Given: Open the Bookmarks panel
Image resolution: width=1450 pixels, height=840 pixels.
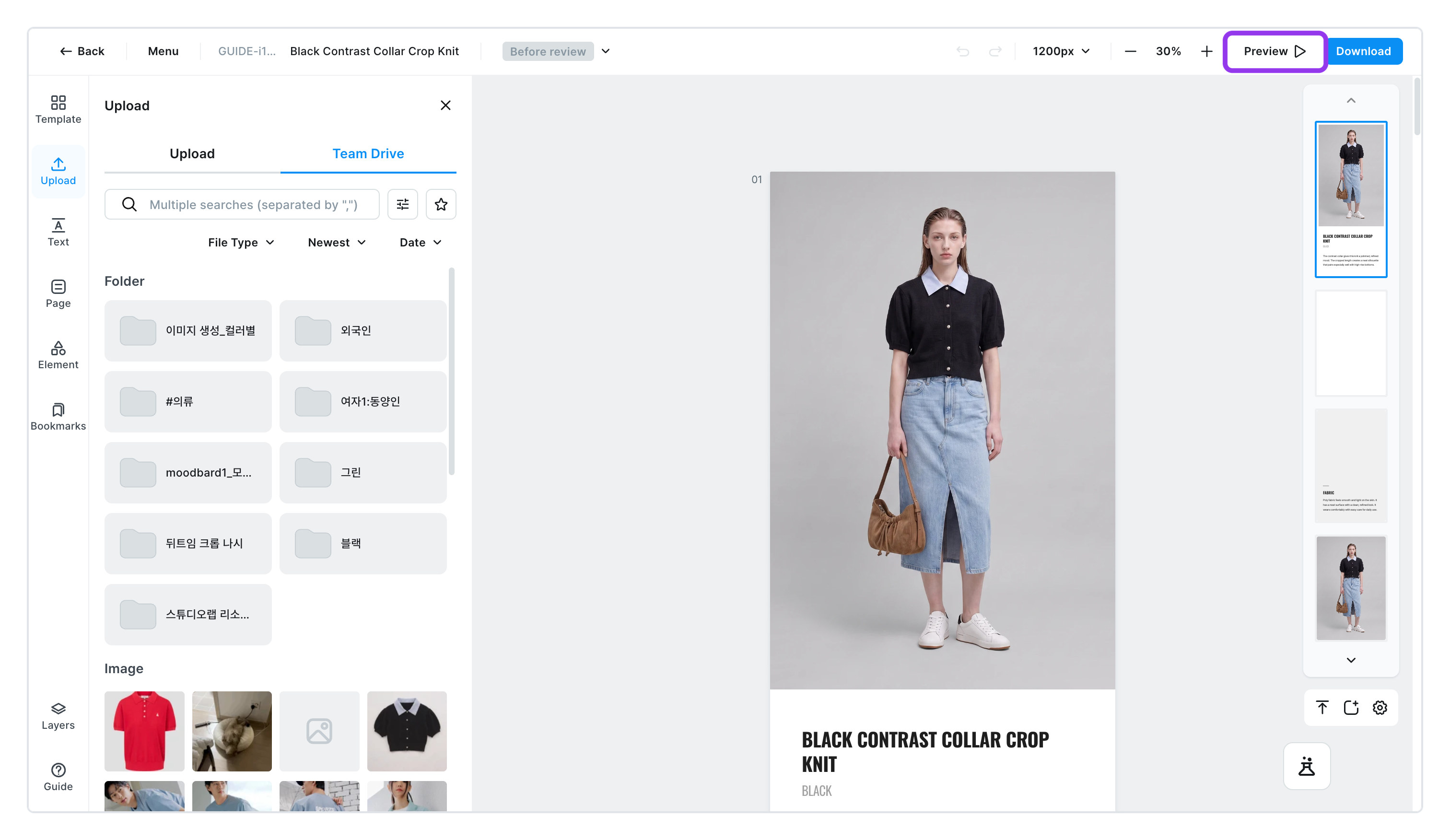Looking at the screenshot, I should pos(58,417).
